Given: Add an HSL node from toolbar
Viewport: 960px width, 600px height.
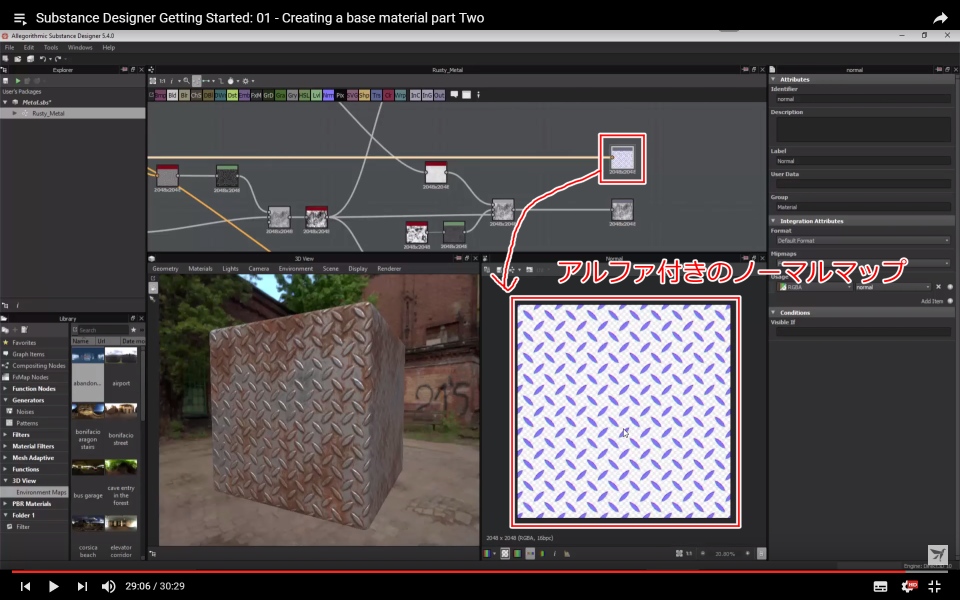Looking at the screenshot, I should click(x=304, y=96).
